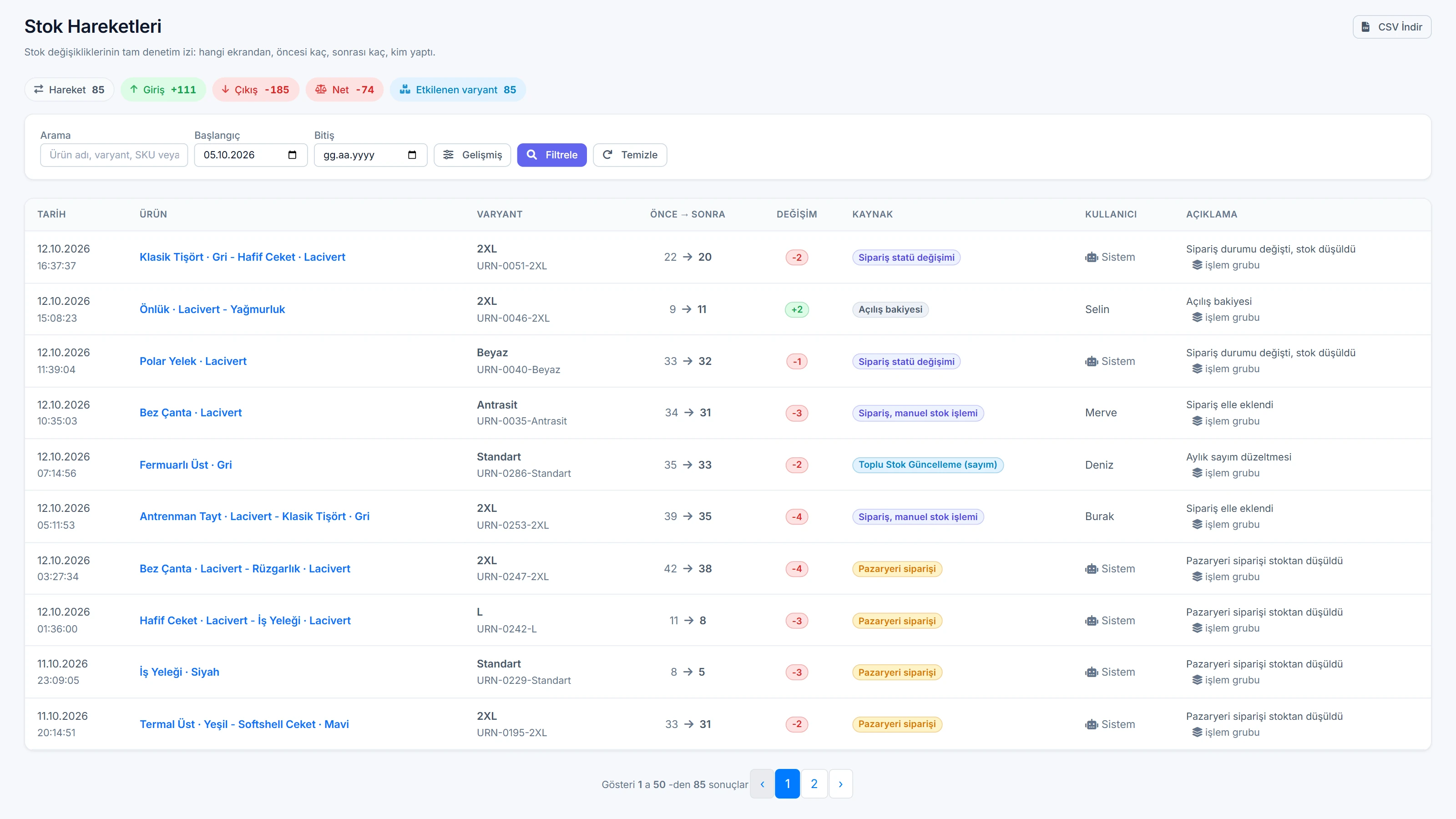Go to next page with right chevron
The height and width of the screenshot is (819, 1456).
point(840,784)
